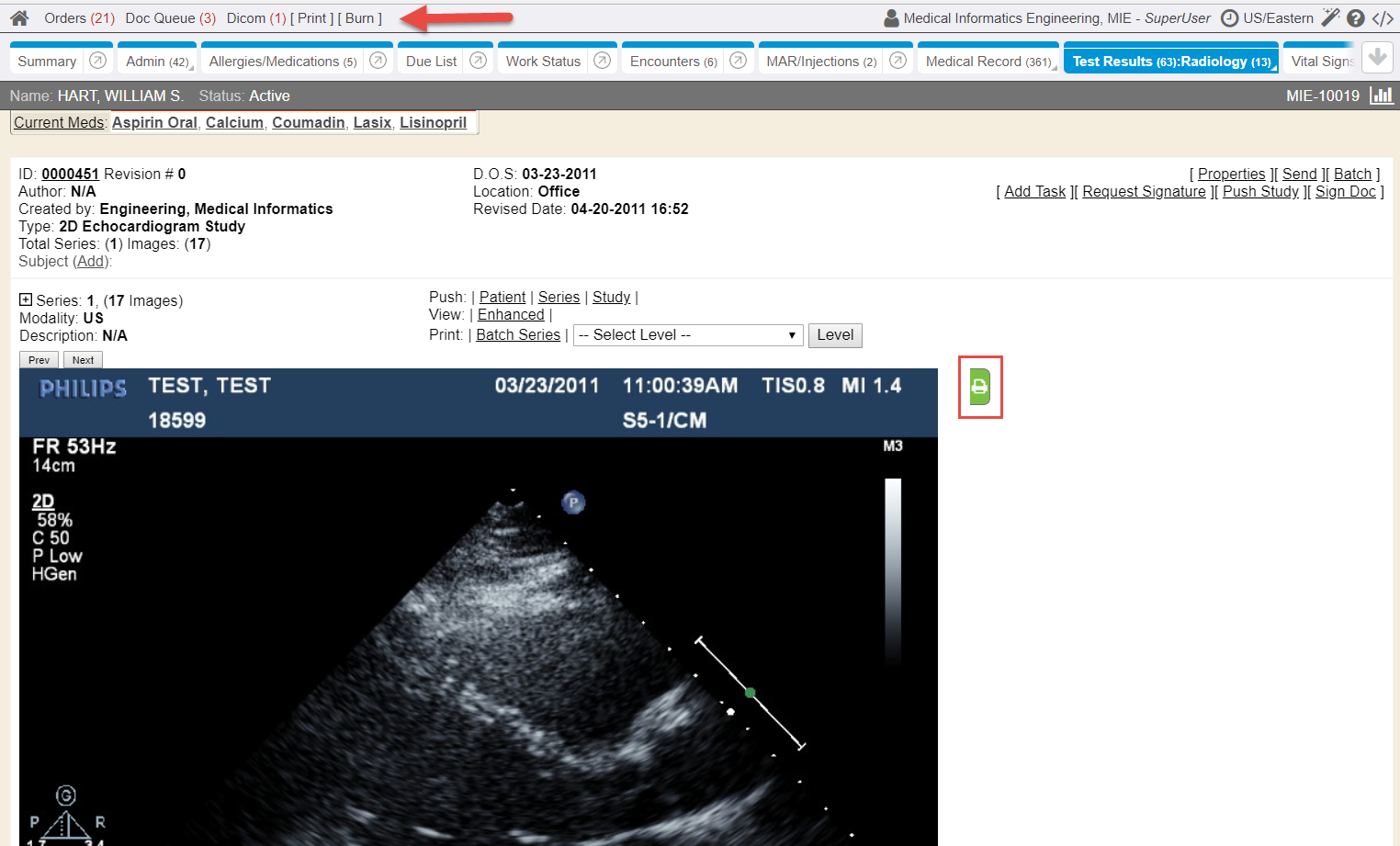Click the help question mark icon
Image resolution: width=1400 pixels, height=846 pixels.
click(x=1355, y=18)
